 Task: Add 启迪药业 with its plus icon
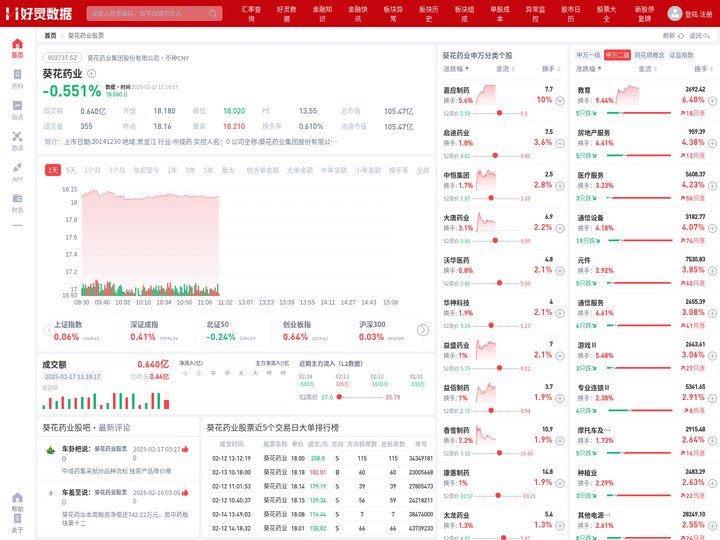(560, 143)
